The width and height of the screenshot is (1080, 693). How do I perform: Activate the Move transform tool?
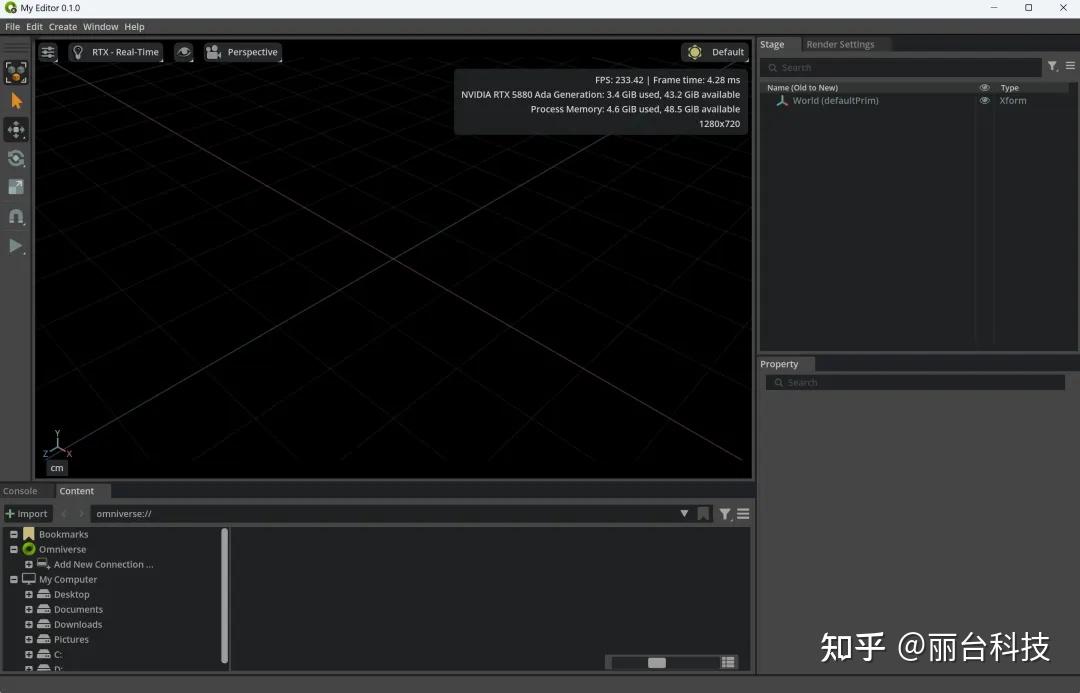pyautogui.click(x=16, y=129)
